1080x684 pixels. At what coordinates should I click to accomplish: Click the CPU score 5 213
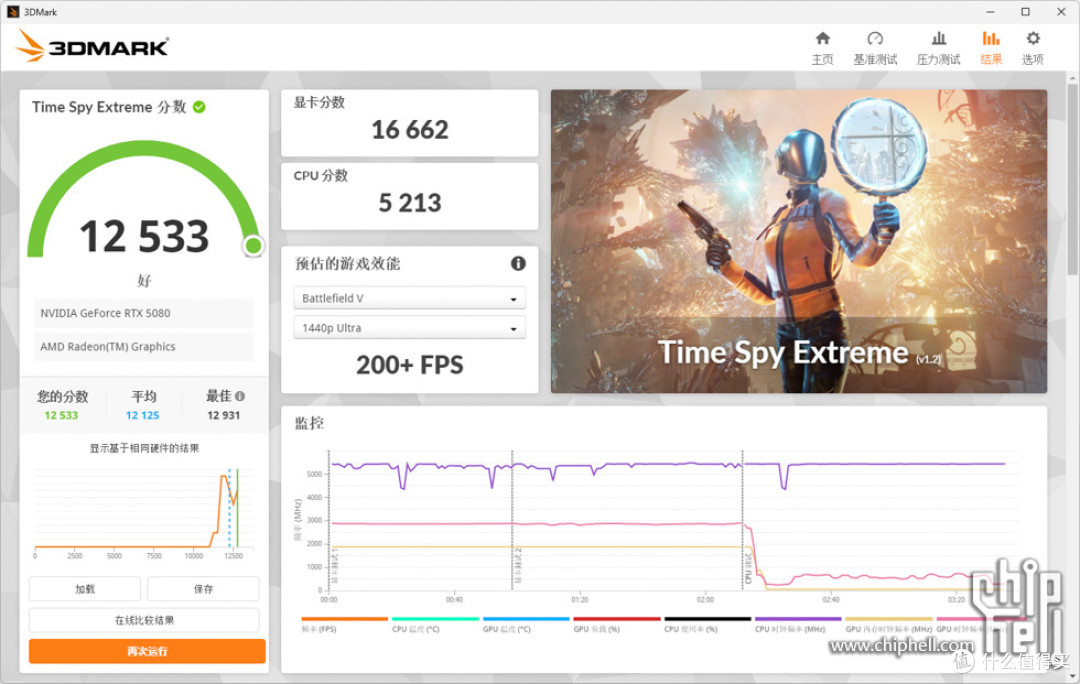pos(410,203)
